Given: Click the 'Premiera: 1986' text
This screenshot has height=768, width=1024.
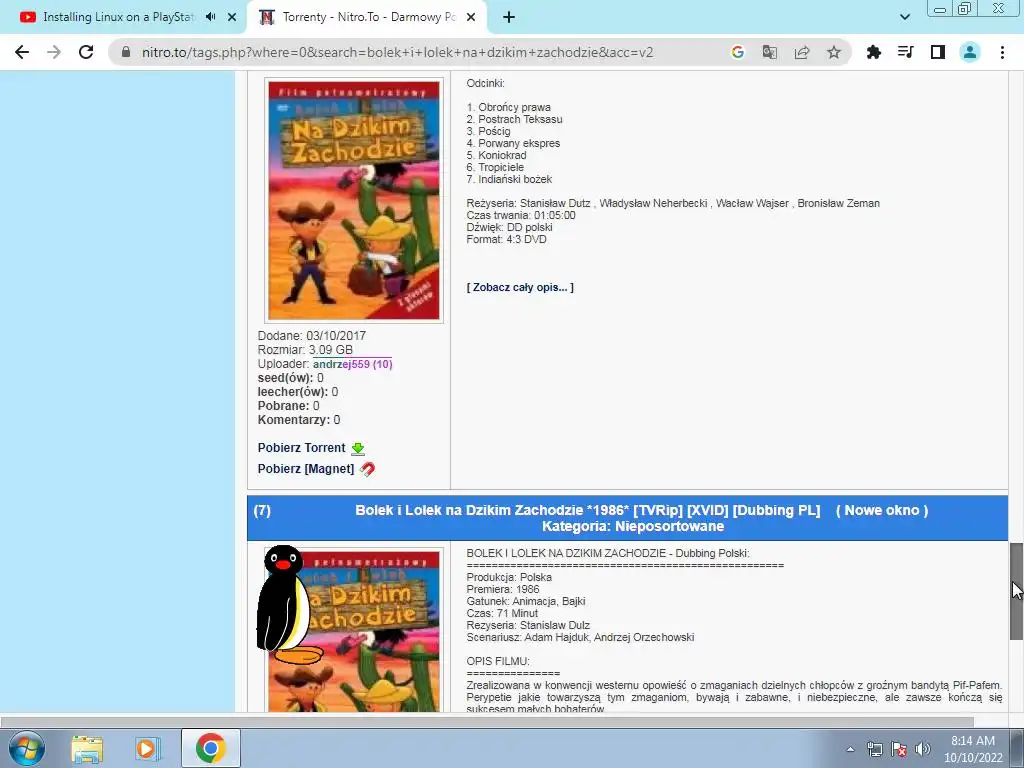Looking at the screenshot, I should click(503, 589).
